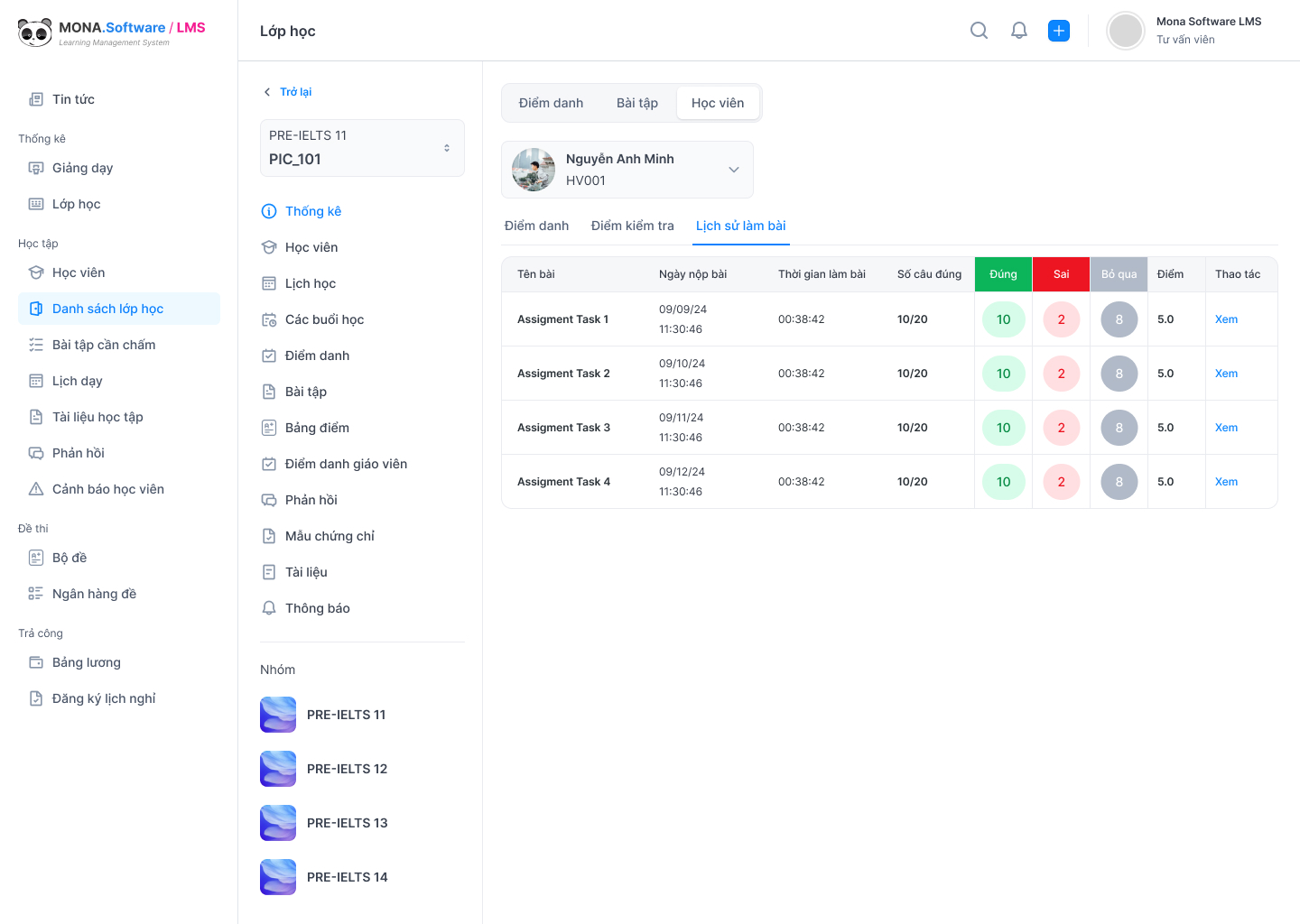Click the Mẫu chứng chỉ document icon
This screenshot has height=924, width=1300.
[269, 536]
